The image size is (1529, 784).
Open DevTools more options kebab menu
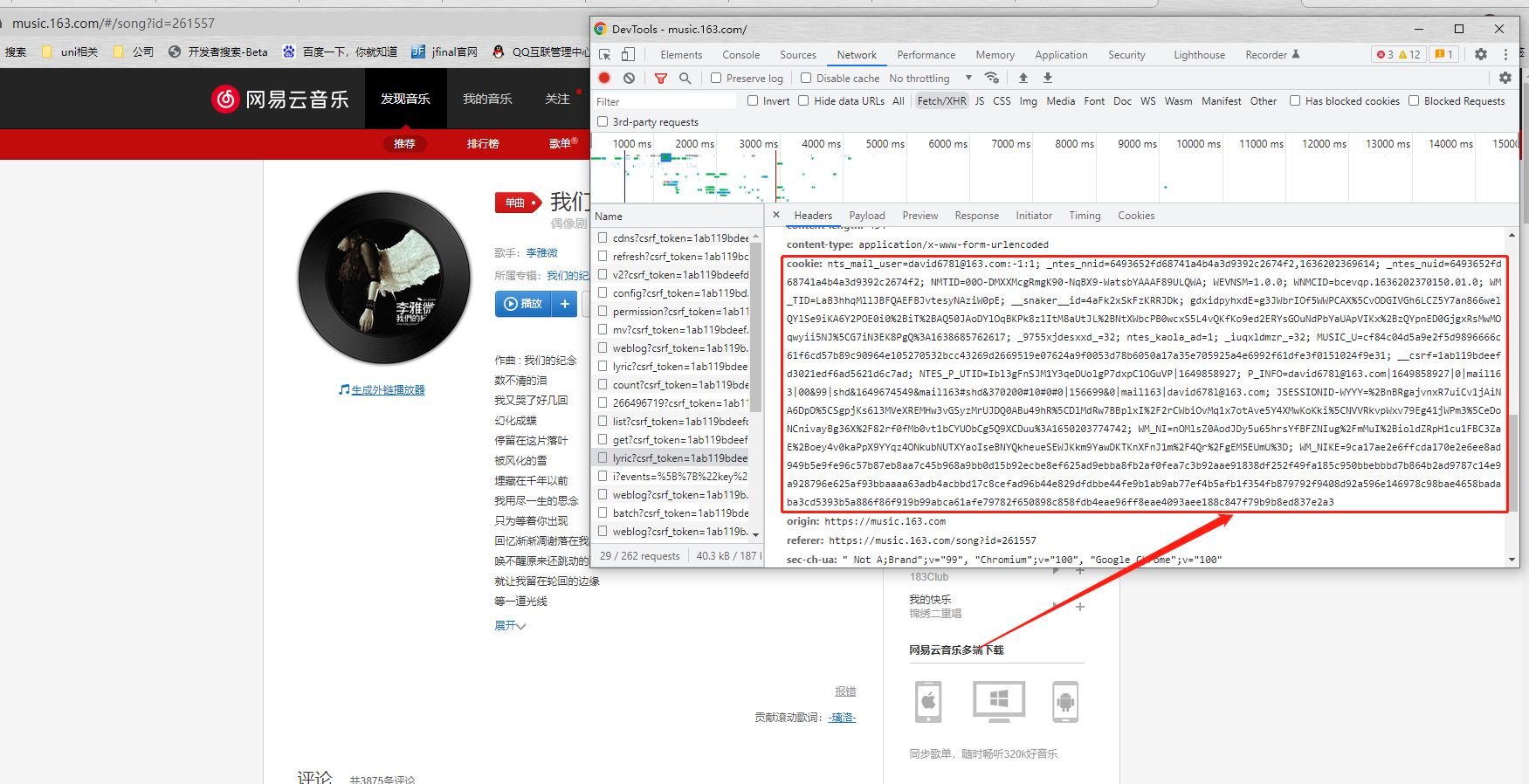(1505, 54)
